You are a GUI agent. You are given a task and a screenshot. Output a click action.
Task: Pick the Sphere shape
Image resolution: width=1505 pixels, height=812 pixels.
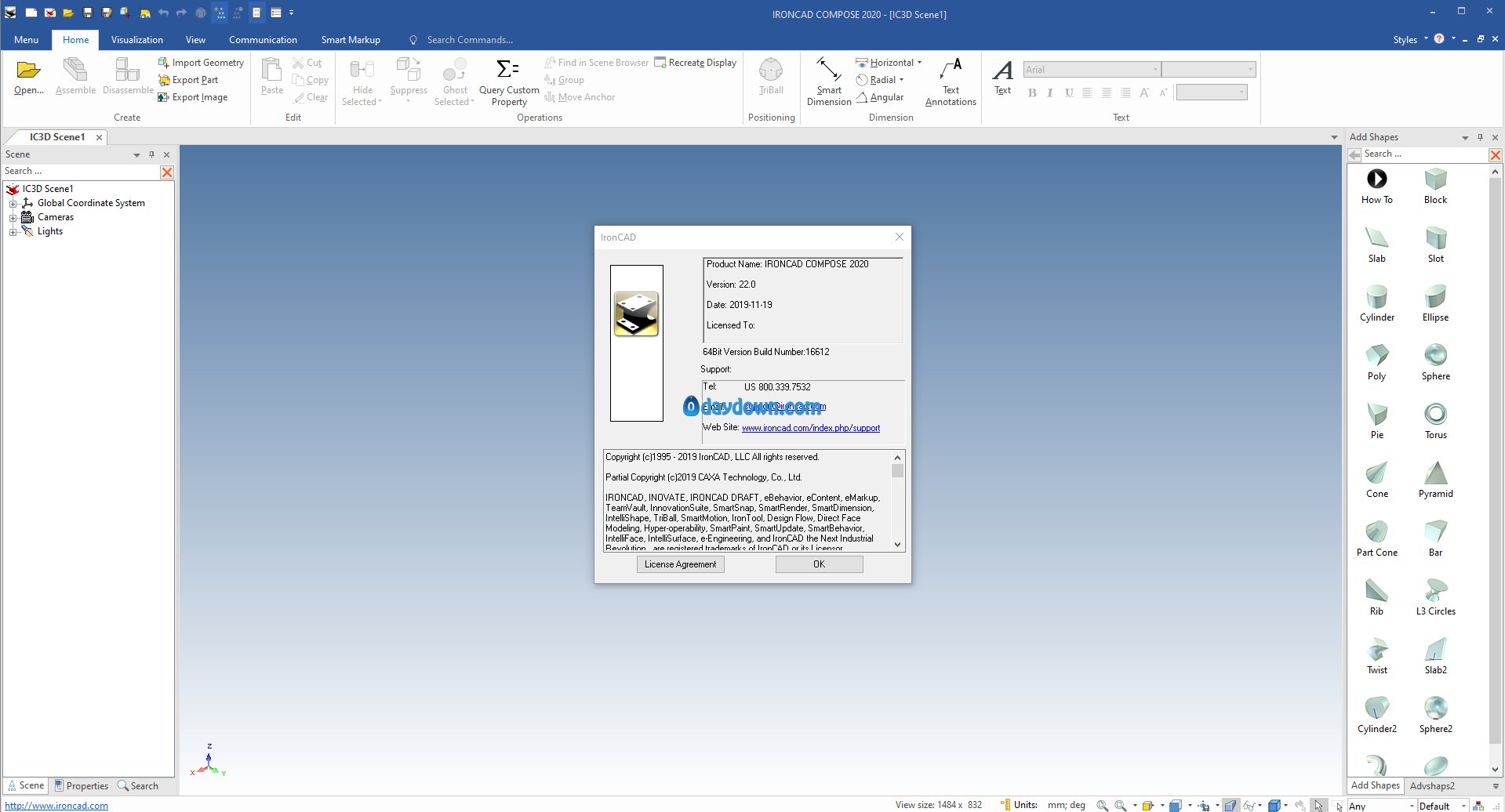pos(1435,362)
